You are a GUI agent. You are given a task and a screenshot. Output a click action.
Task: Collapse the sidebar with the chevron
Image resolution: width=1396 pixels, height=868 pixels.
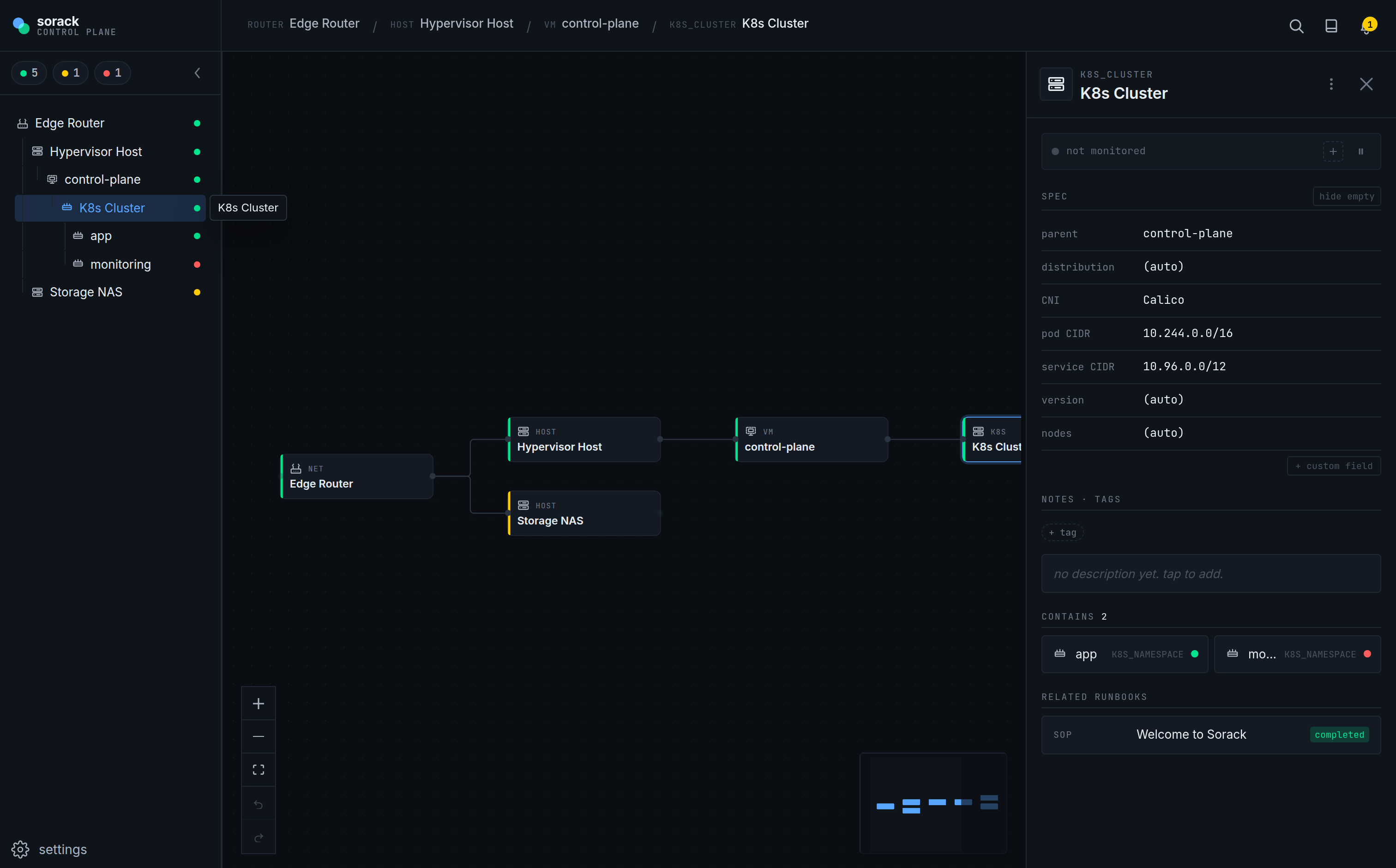coord(198,73)
